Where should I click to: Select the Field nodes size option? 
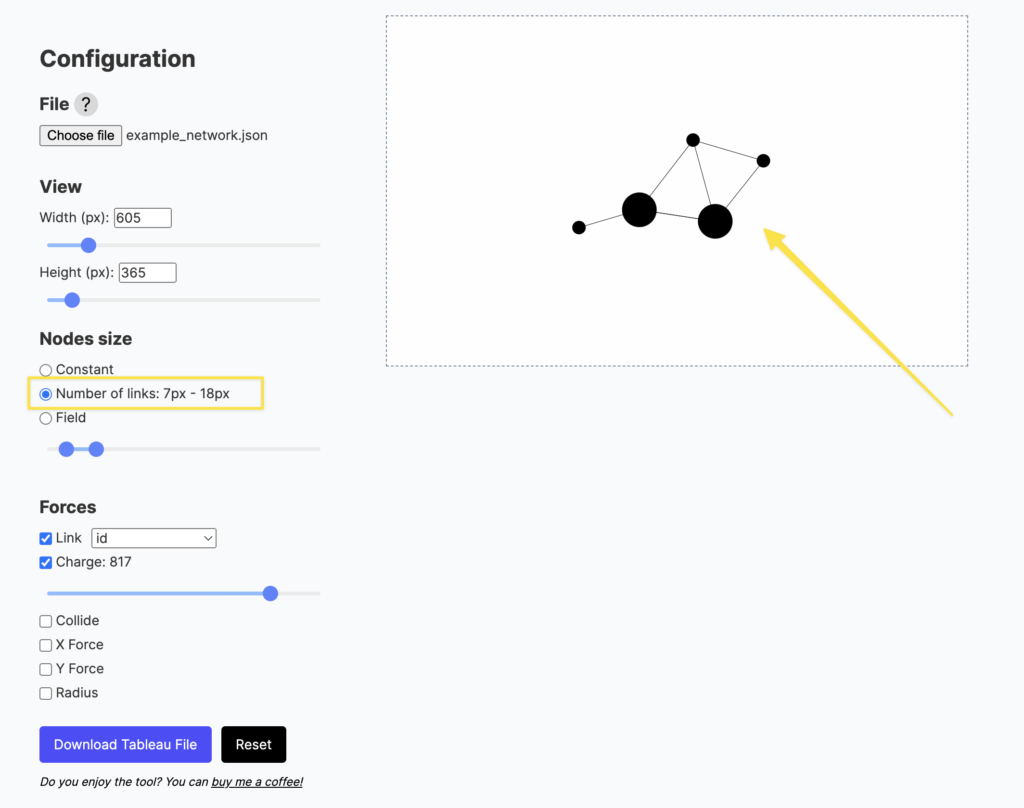tap(46, 418)
